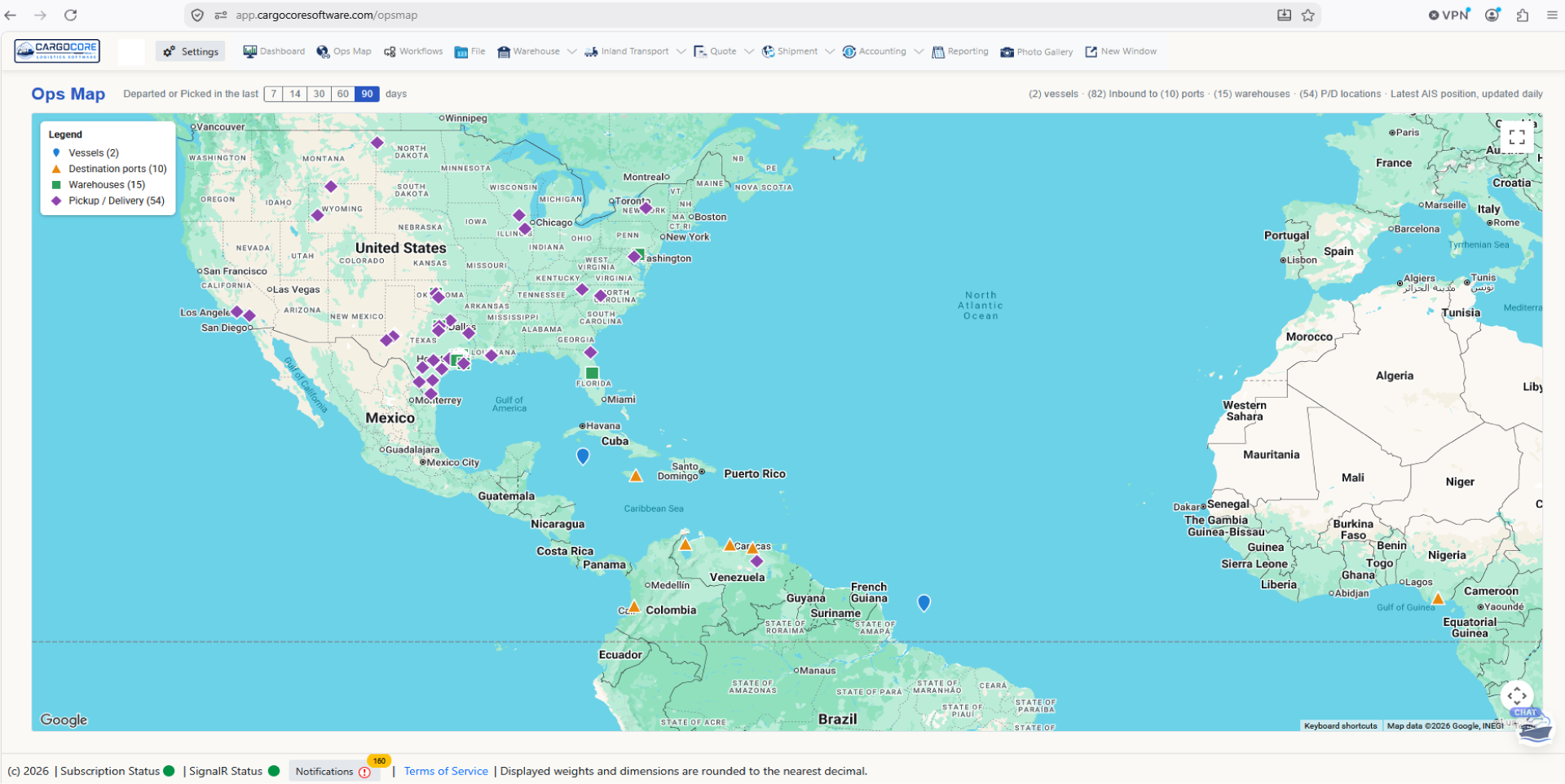Image resolution: width=1565 pixels, height=784 pixels.
Task: Click the vessel marker off French Guiana
Action: pyautogui.click(x=924, y=603)
